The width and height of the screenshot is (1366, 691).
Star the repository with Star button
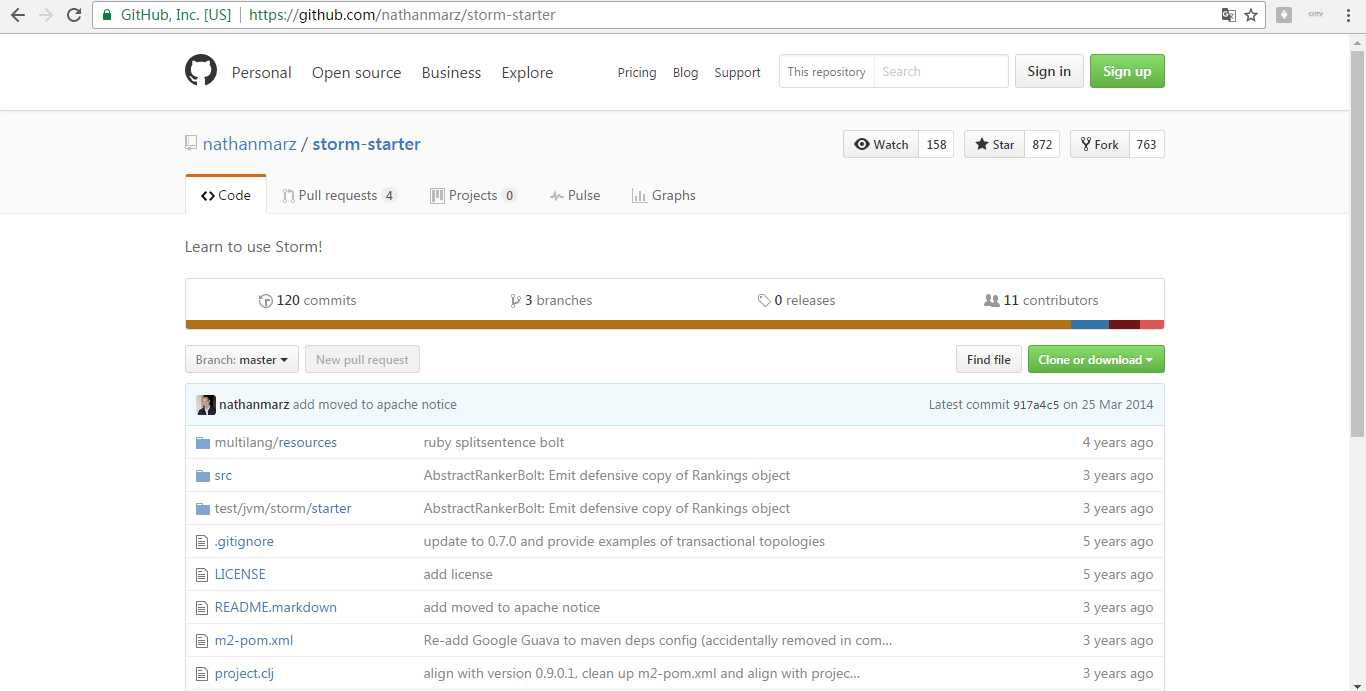994,144
